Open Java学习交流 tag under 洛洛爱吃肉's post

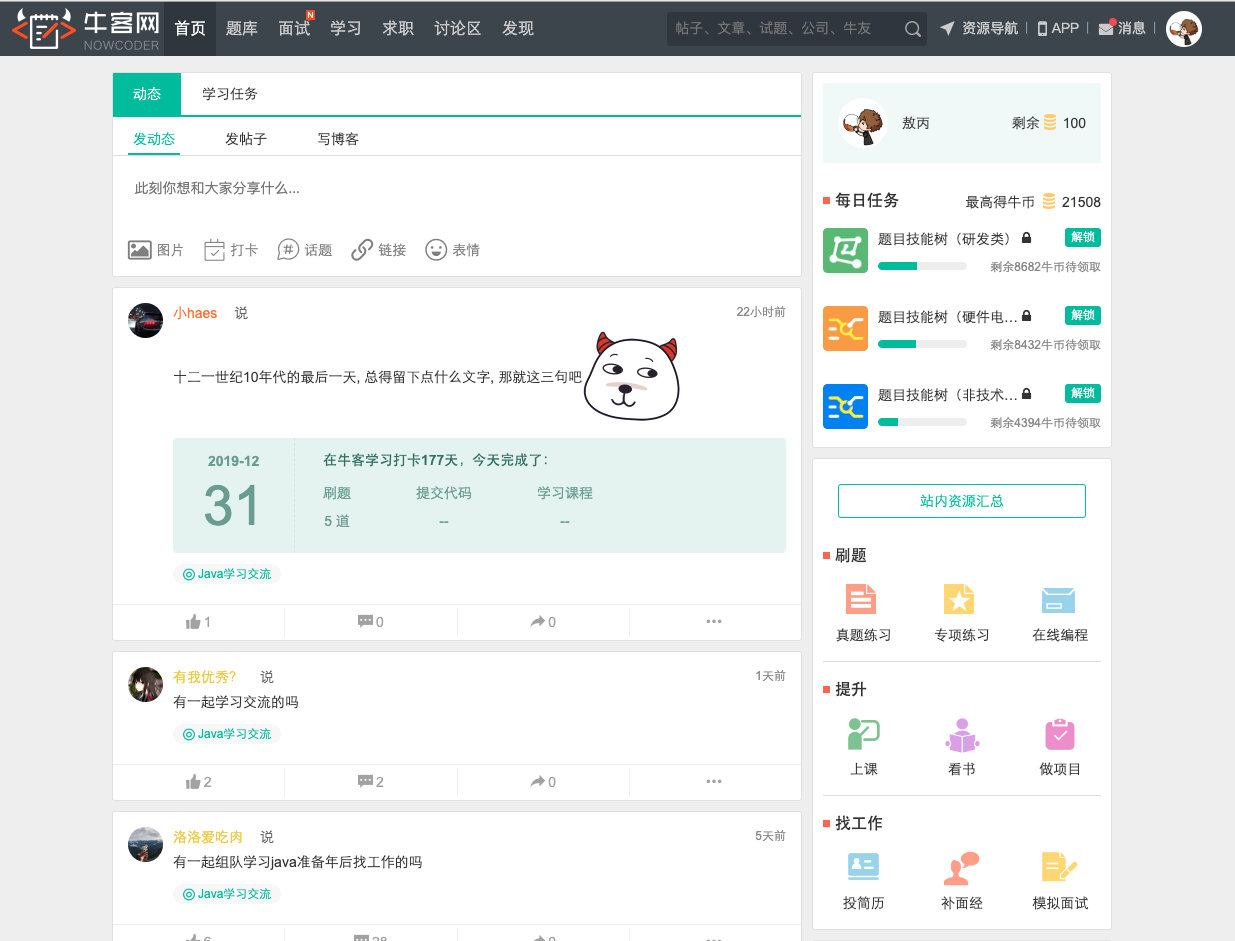(227, 894)
